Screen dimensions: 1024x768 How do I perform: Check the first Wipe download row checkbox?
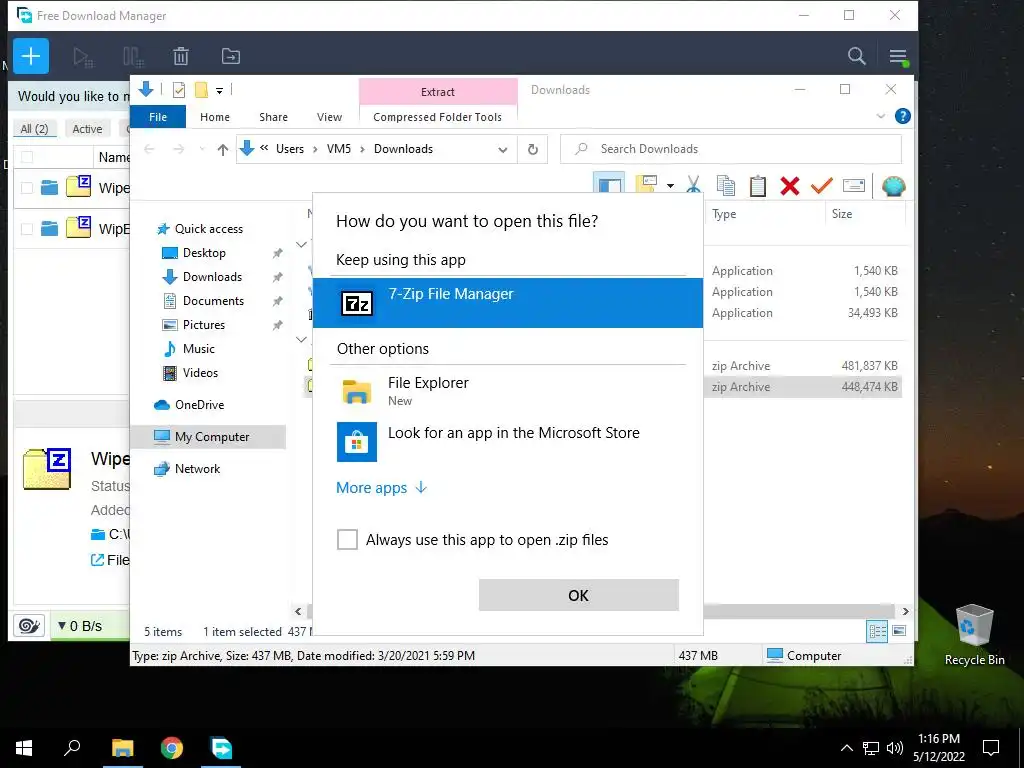click(x=27, y=188)
